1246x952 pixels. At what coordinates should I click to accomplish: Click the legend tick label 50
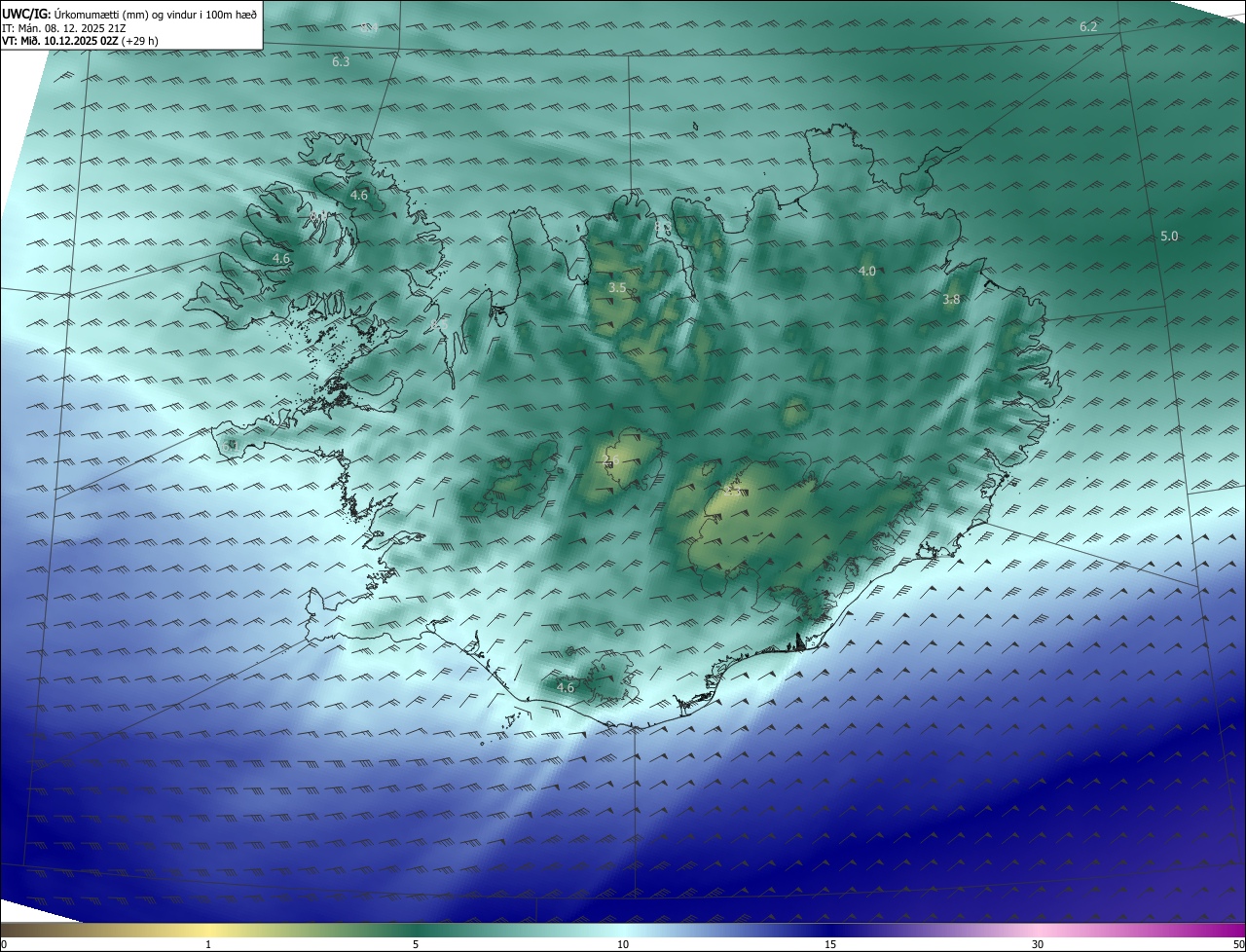point(1238,944)
